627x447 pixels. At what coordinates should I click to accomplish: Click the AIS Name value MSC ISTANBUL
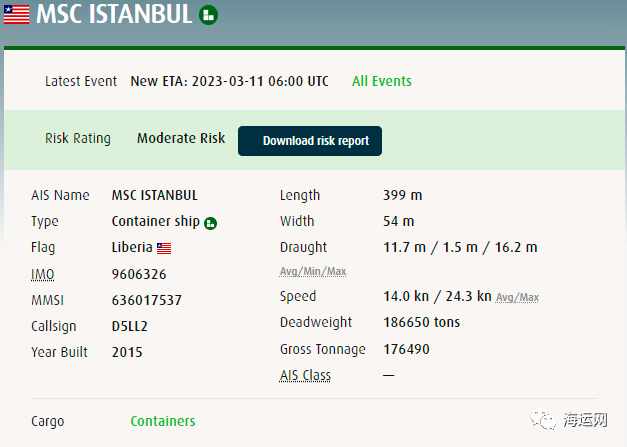tap(155, 195)
